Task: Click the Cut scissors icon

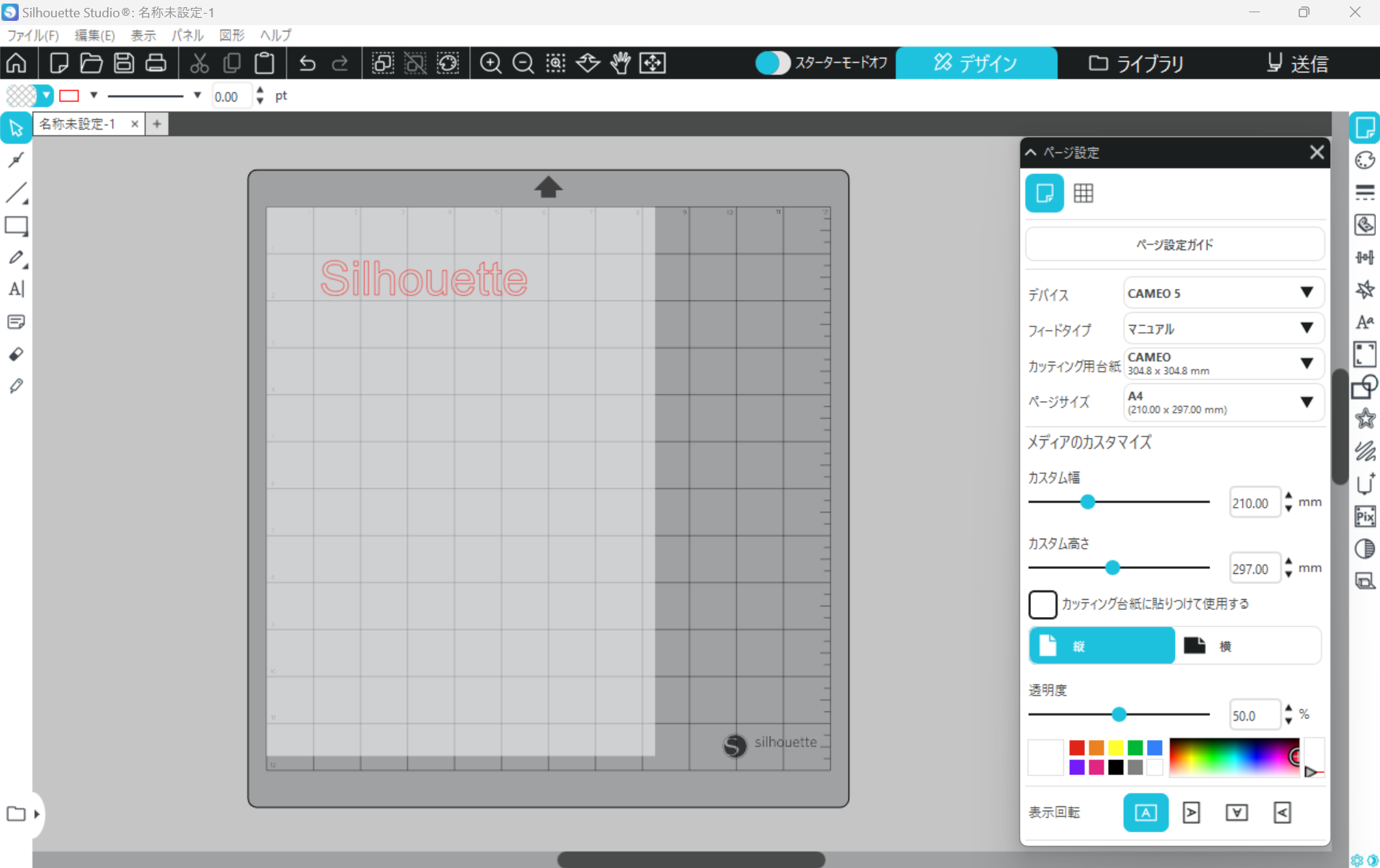Action: 199,63
